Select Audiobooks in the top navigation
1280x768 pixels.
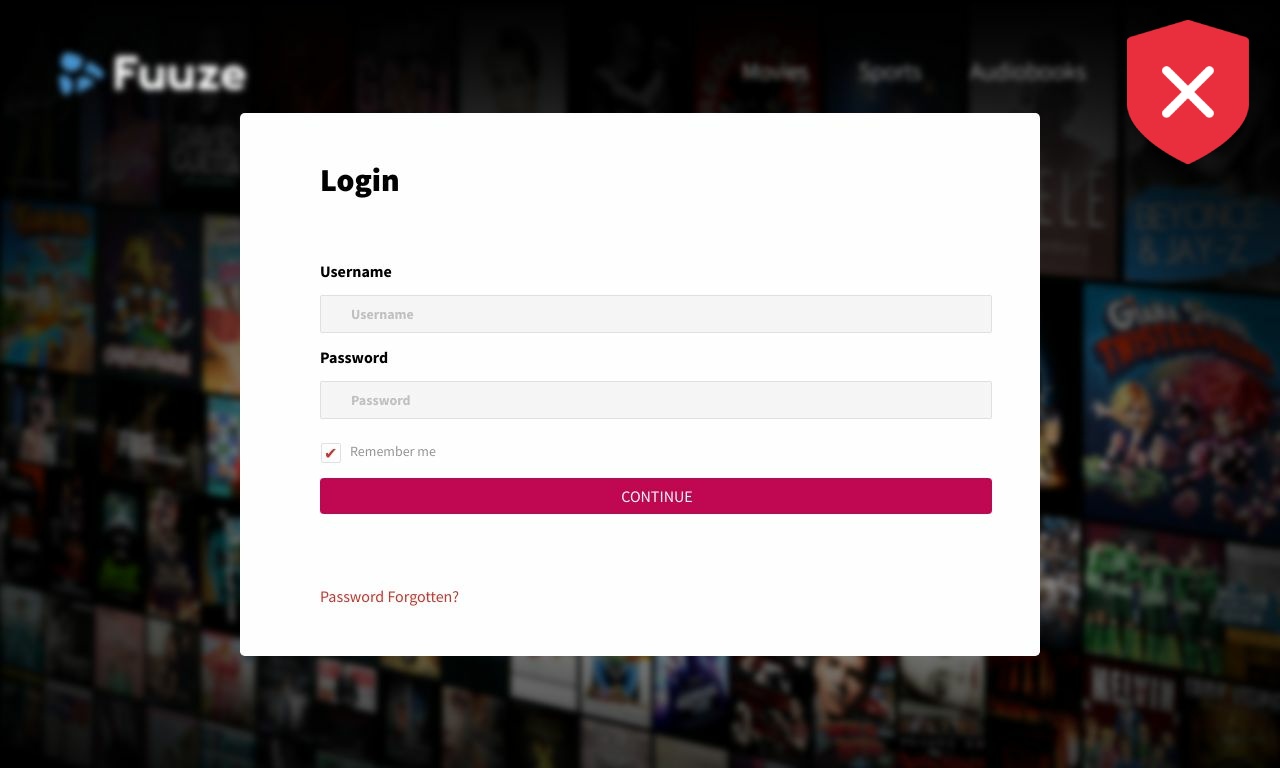[1027, 72]
